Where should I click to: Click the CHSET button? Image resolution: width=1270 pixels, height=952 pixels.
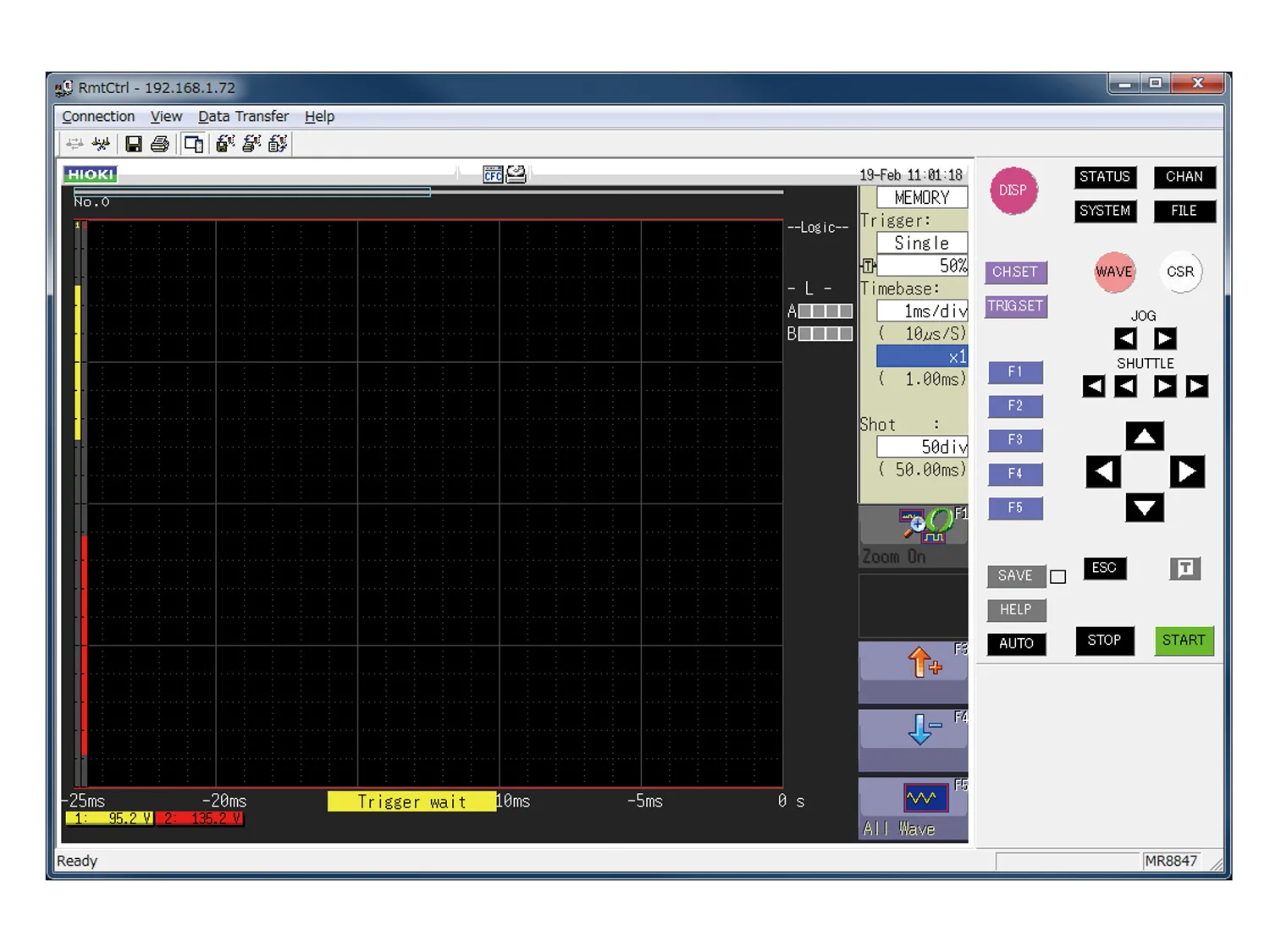1015,272
